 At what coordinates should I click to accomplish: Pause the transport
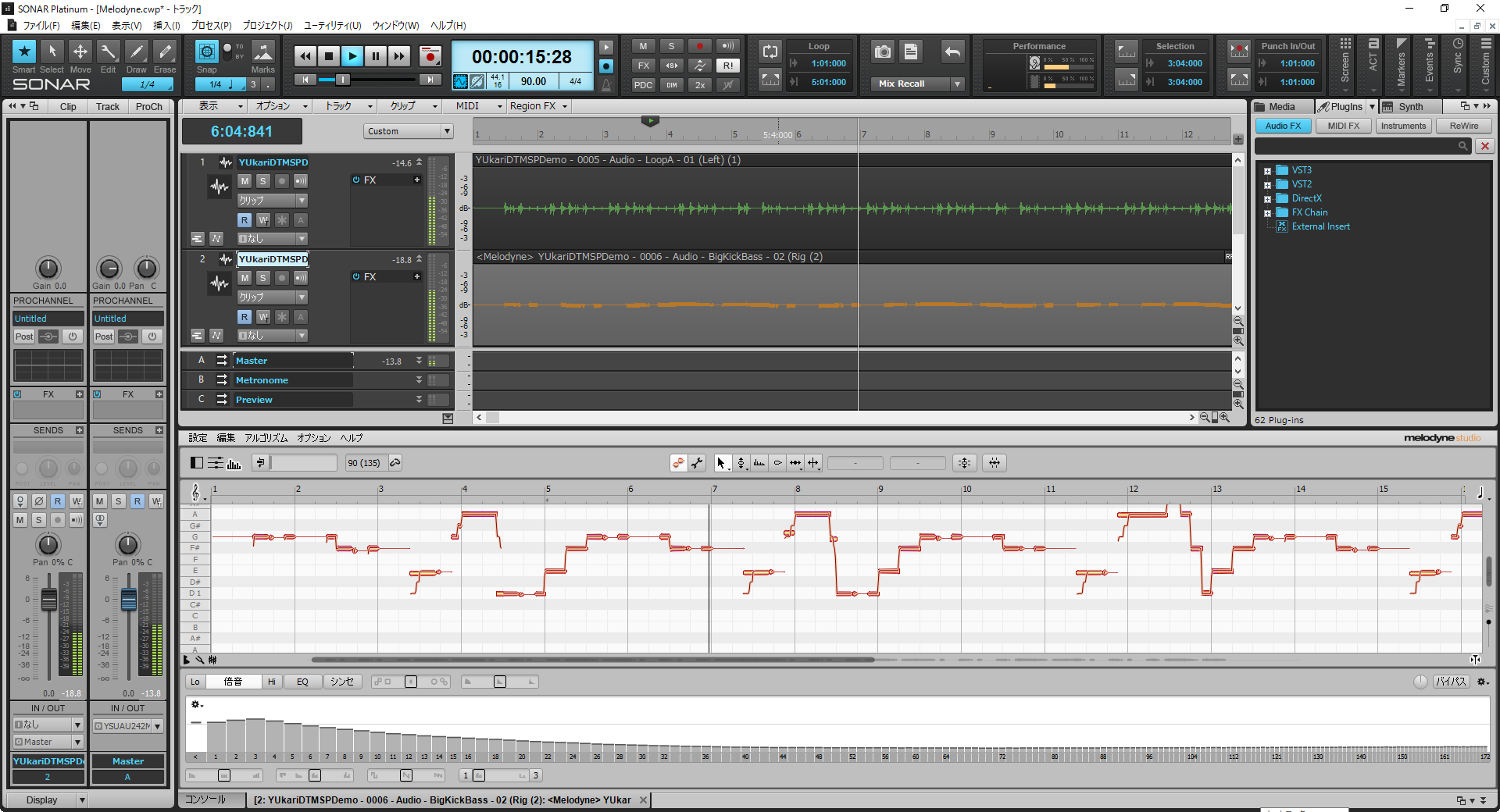(x=376, y=55)
